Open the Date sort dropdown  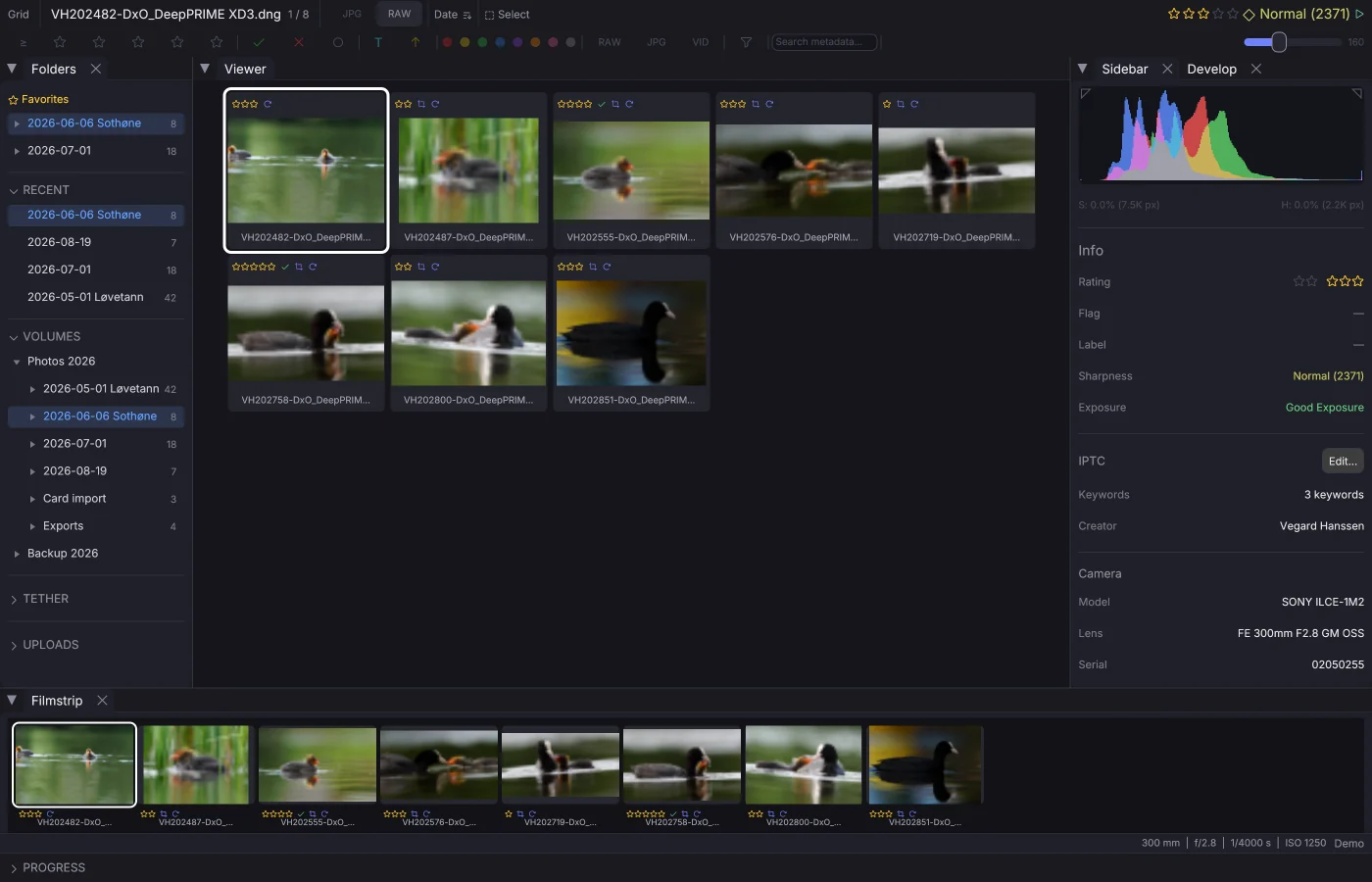point(453,15)
